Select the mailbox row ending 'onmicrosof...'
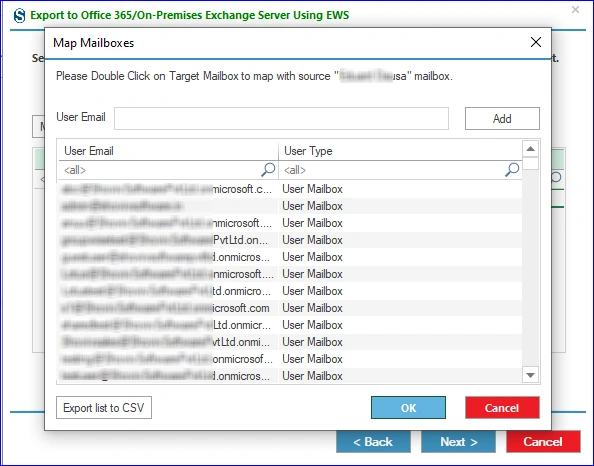The image size is (594, 466). (x=290, y=359)
